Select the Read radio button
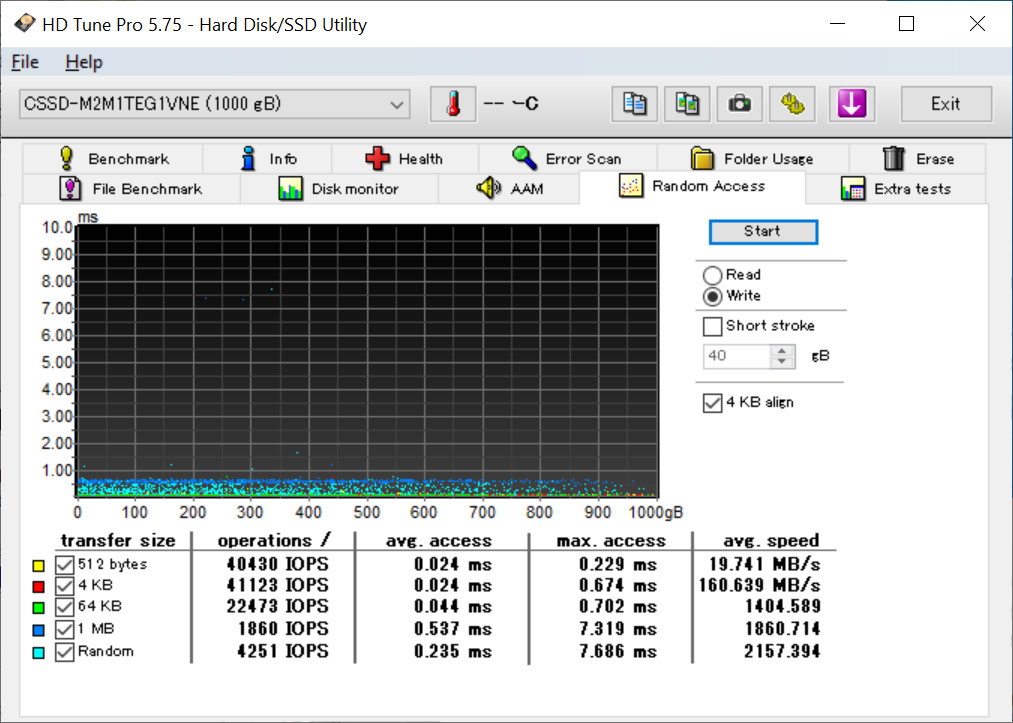 coord(712,275)
